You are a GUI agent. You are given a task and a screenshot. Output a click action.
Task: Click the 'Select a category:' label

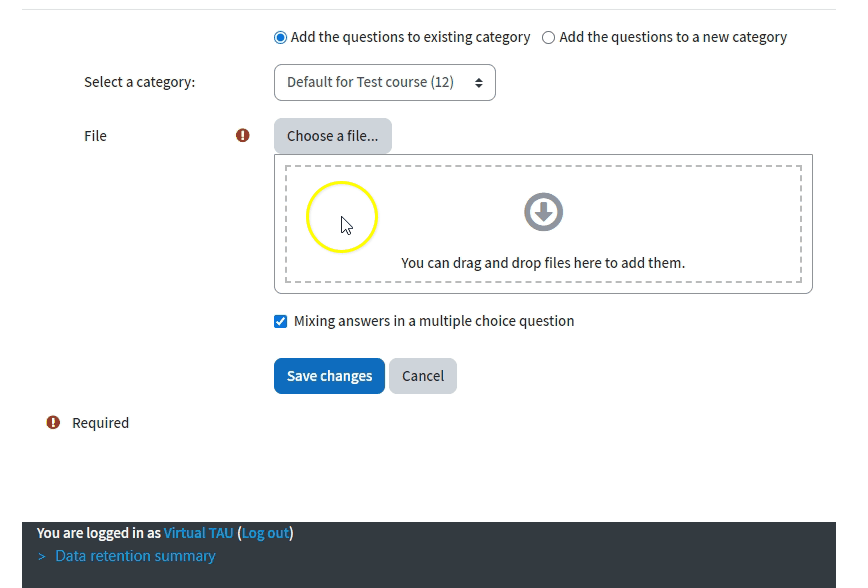point(140,82)
